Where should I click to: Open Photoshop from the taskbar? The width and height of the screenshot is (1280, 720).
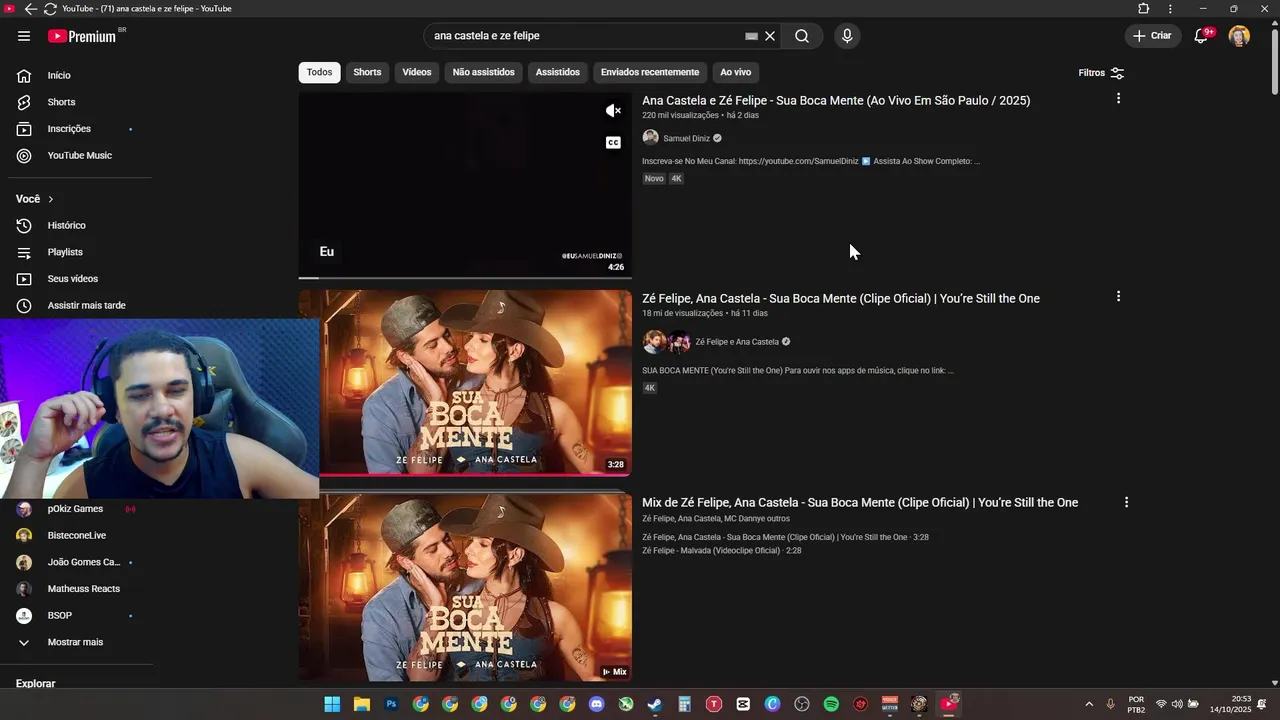point(391,704)
